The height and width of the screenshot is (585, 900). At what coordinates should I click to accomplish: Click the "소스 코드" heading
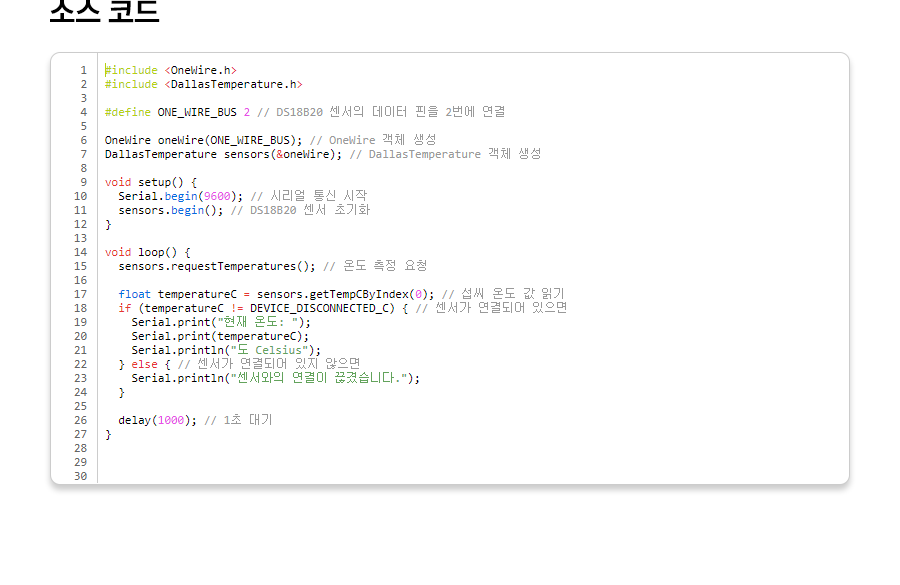pos(104,10)
